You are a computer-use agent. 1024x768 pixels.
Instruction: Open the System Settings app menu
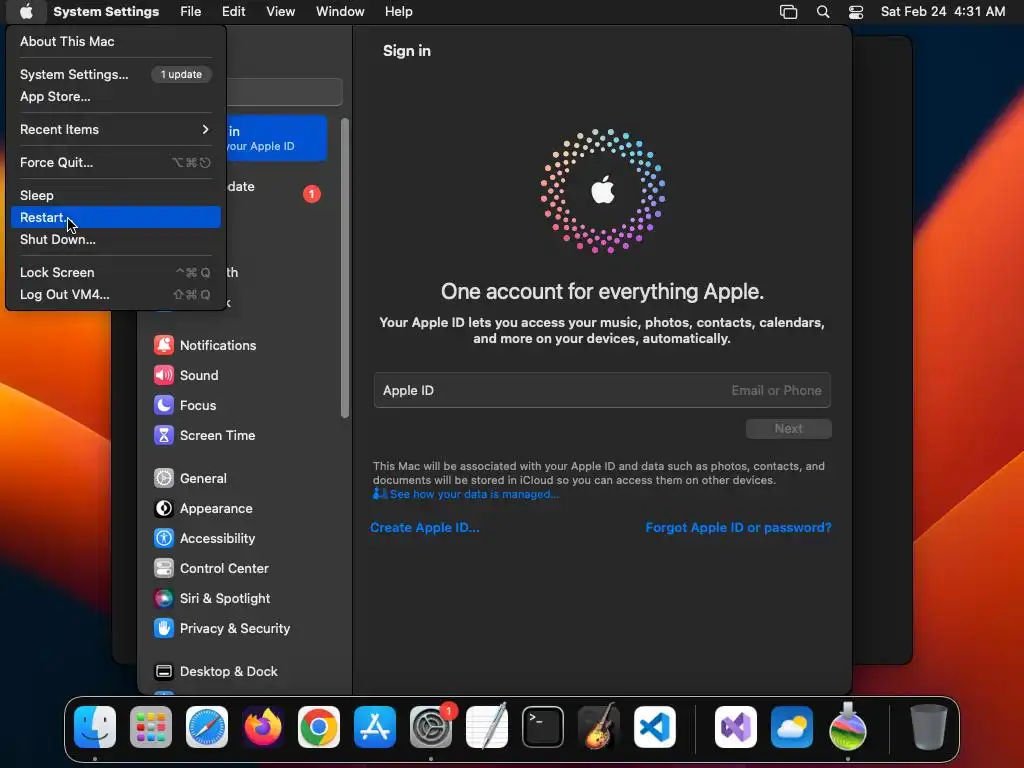point(106,12)
